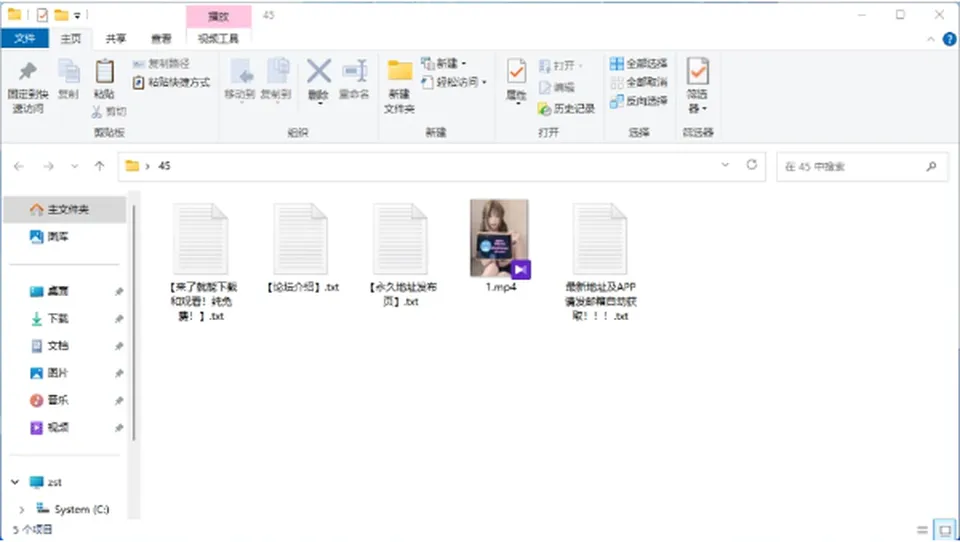Select the first txt file
The height and width of the screenshot is (542, 960).
click(x=203, y=262)
